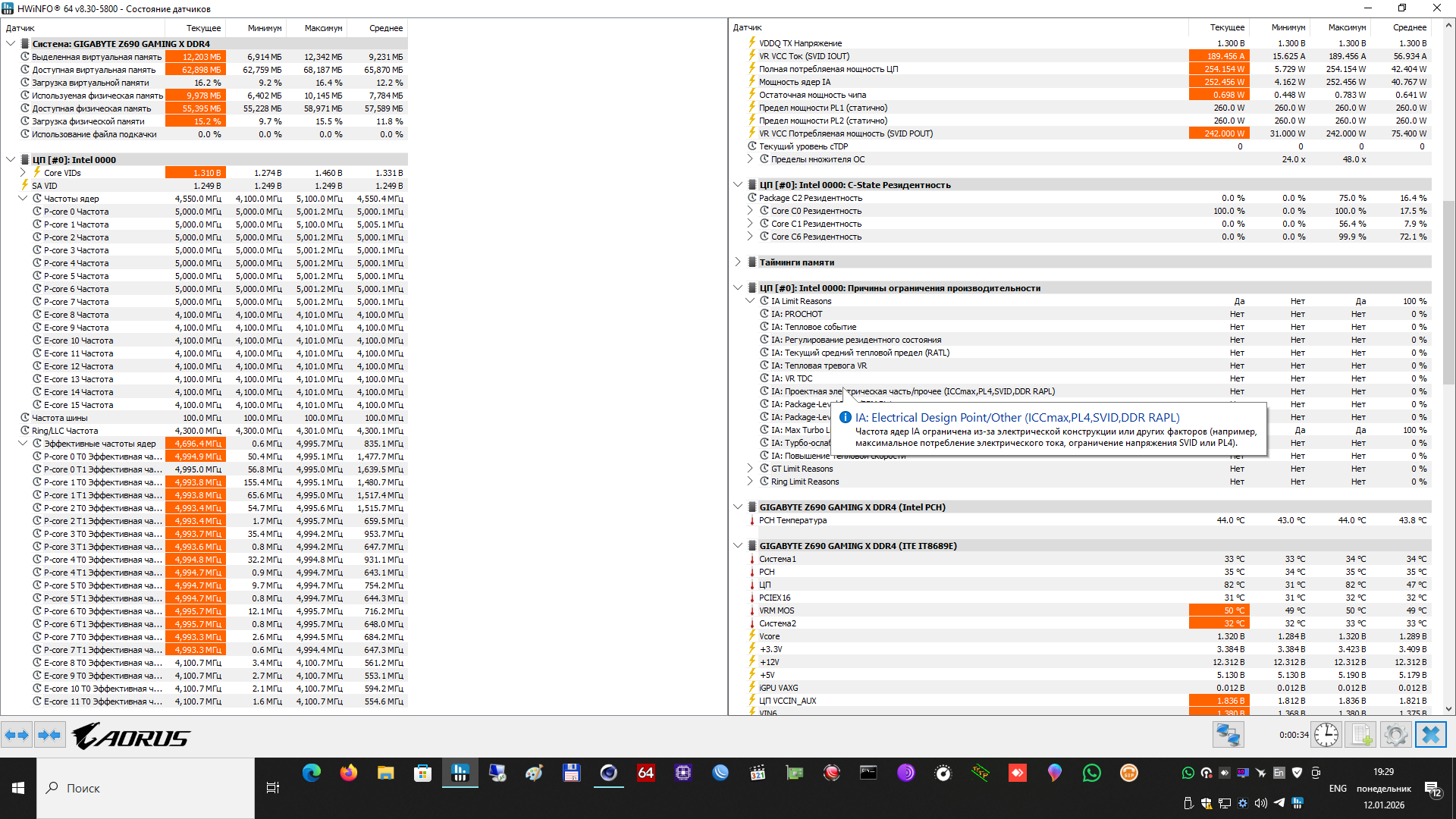Reset sensor timer clock icon
The width and height of the screenshot is (1456, 819).
[1326, 735]
